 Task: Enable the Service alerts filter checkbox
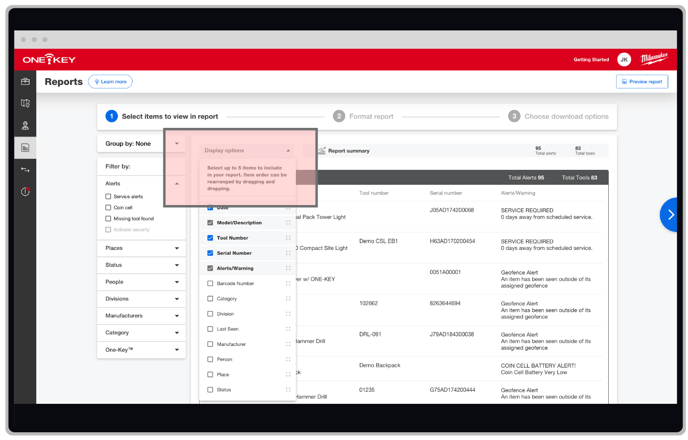coord(108,197)
